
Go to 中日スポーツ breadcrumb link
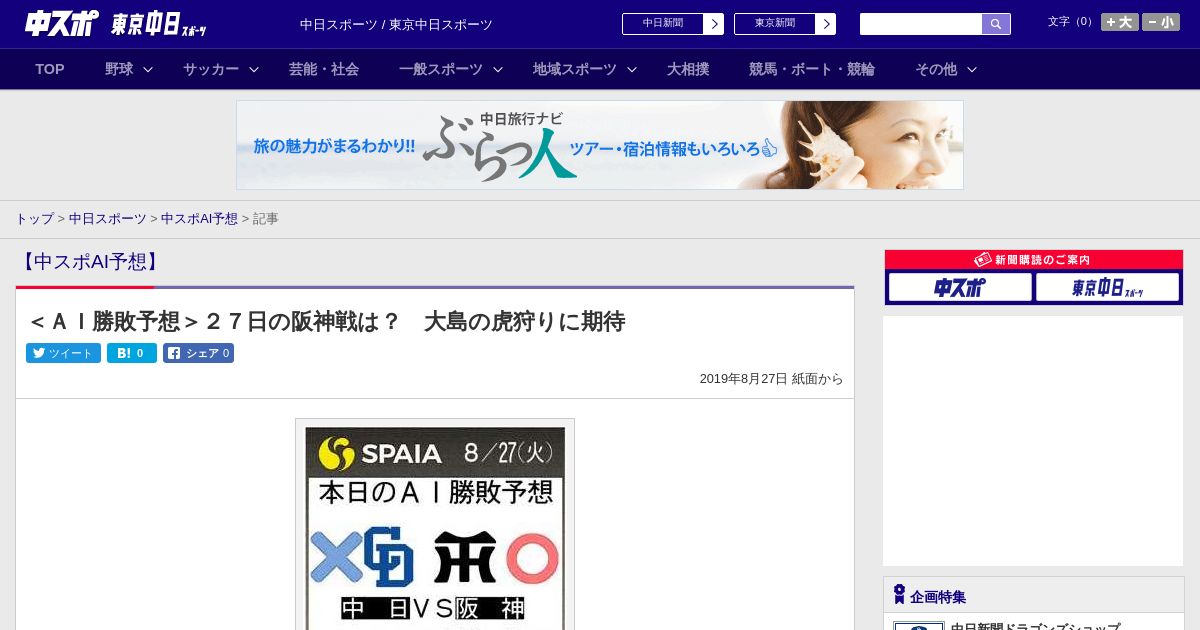click(108, 219)
